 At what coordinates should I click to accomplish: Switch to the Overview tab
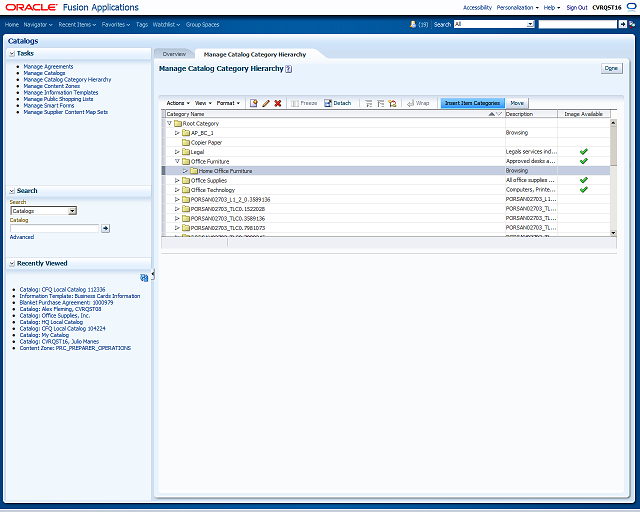tap(174, 54)
